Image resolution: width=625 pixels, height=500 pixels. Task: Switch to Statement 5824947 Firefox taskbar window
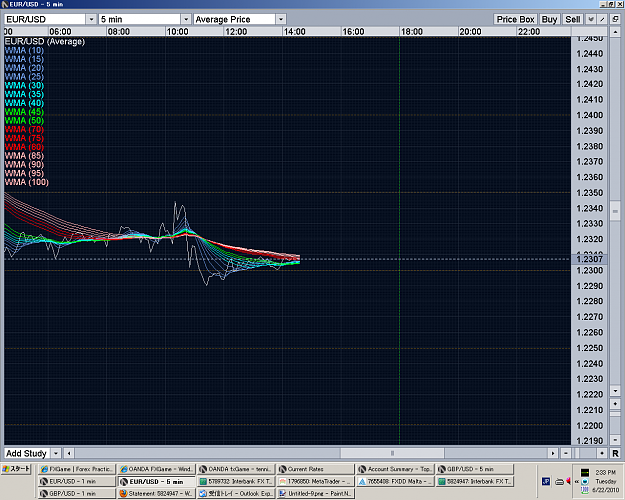[156, 493]
